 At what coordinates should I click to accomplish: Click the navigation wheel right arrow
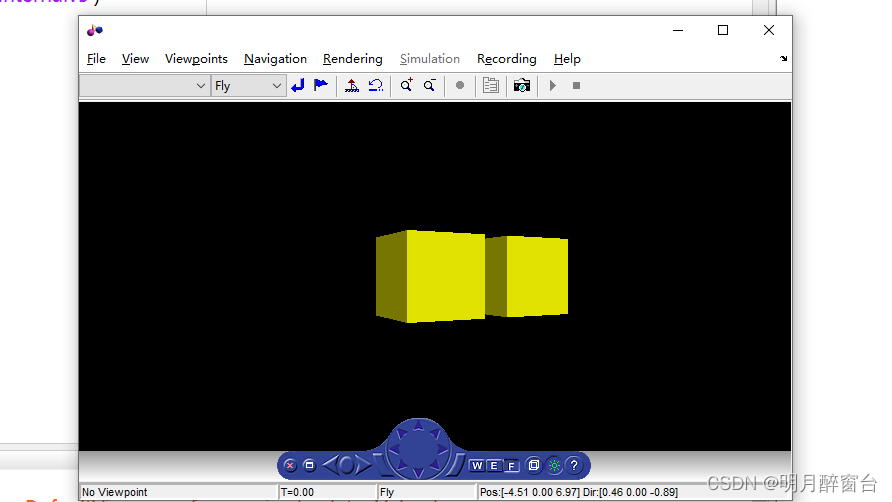point(443,450)
